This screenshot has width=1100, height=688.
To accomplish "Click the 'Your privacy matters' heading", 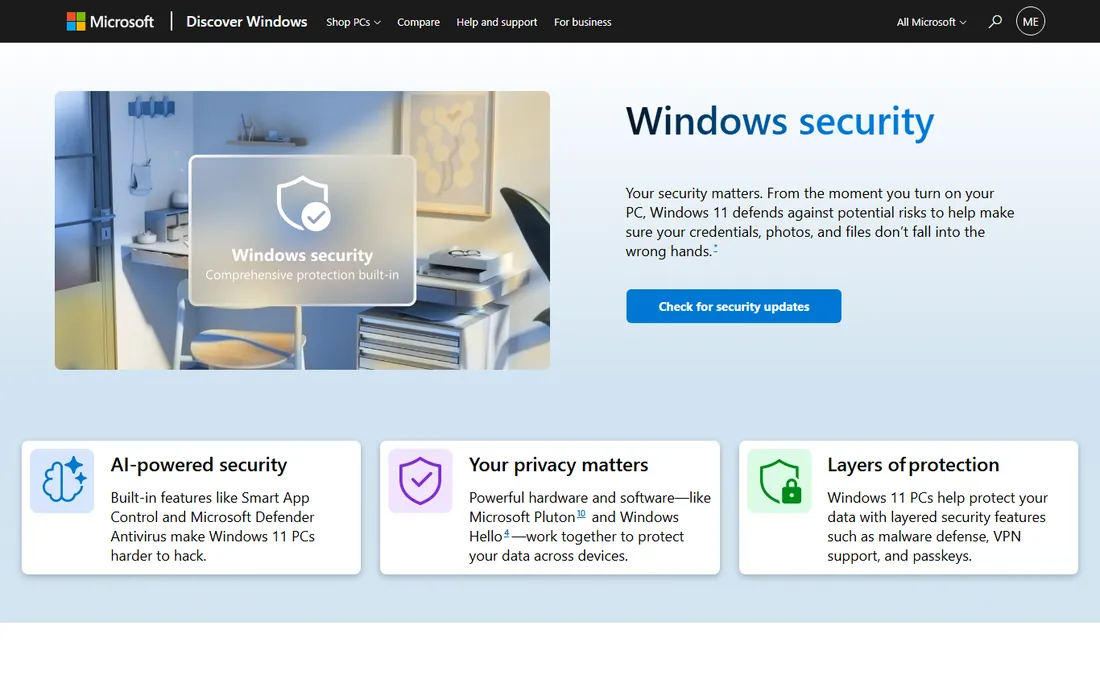I will [x=558, y=465].
